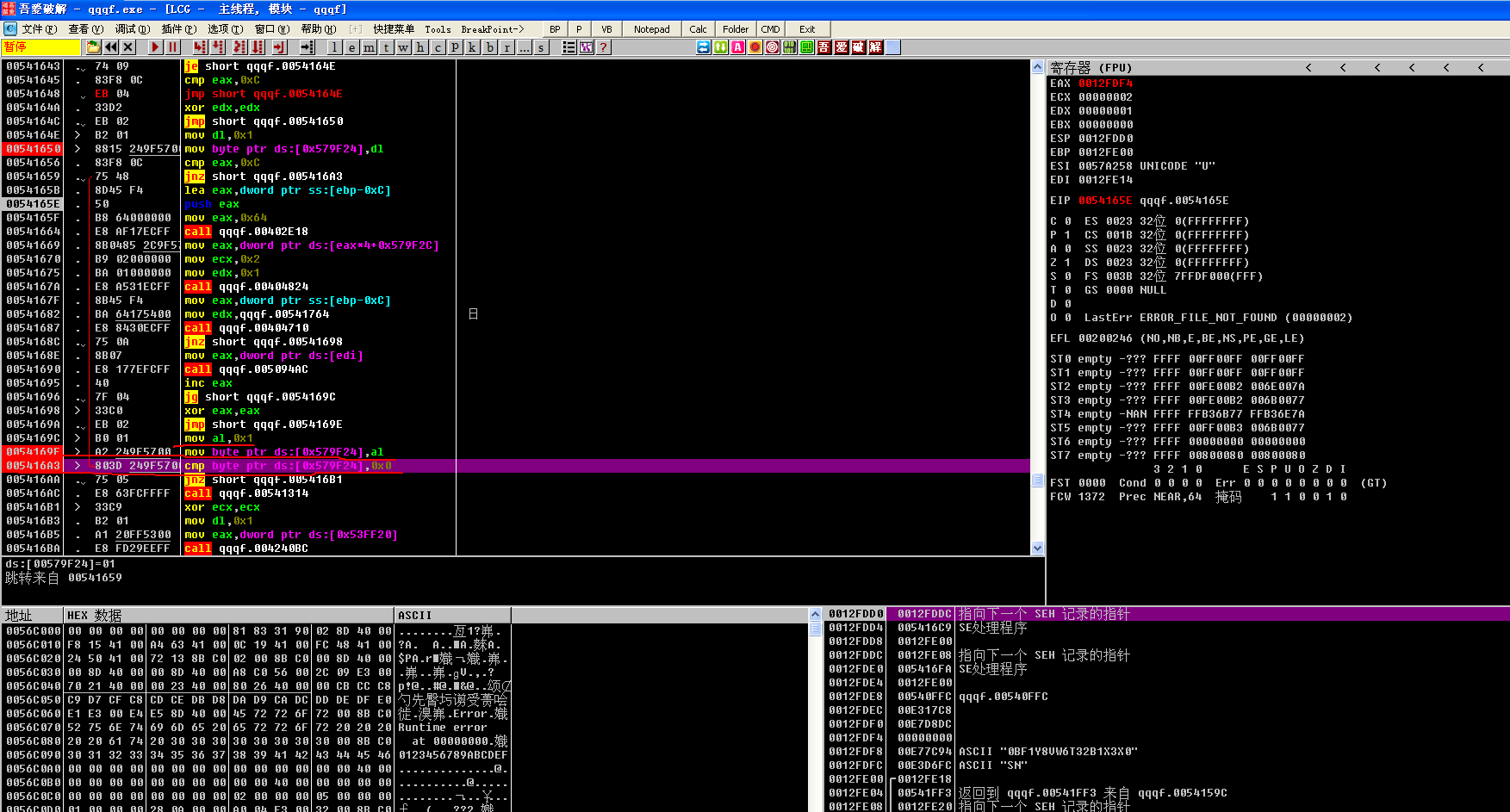Open the BreakPoint-> menu
Screen dimensions: 1510x812
(x=492, y=29)
